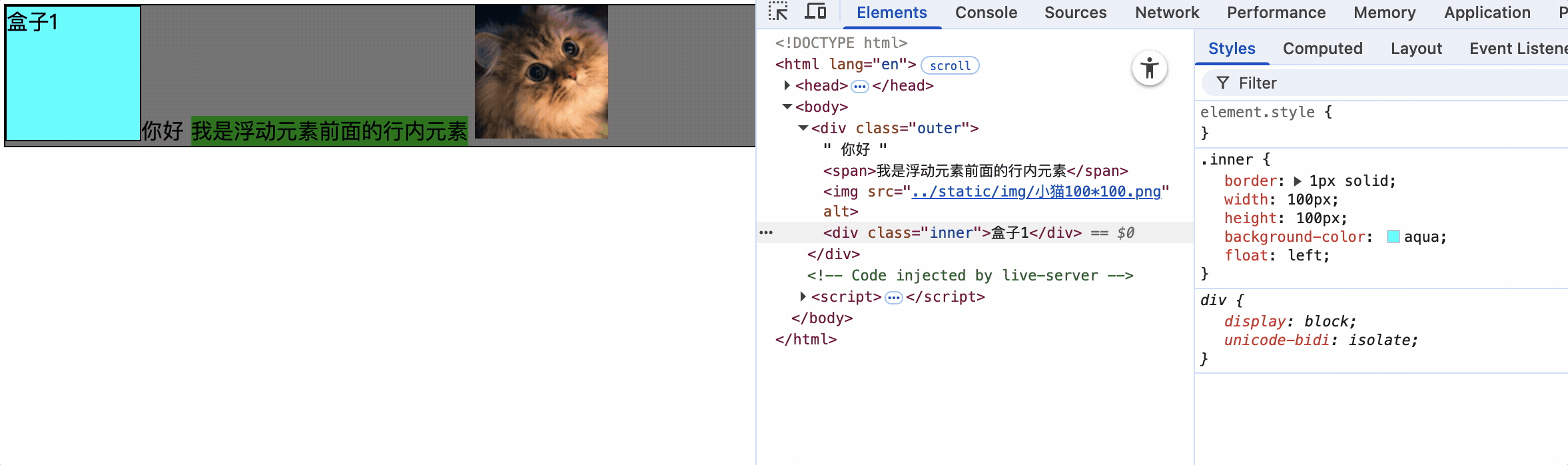Screen dimensions: 1568x465
Task: Open the Event Listeners pane tab
Action: pos(1518,49)
